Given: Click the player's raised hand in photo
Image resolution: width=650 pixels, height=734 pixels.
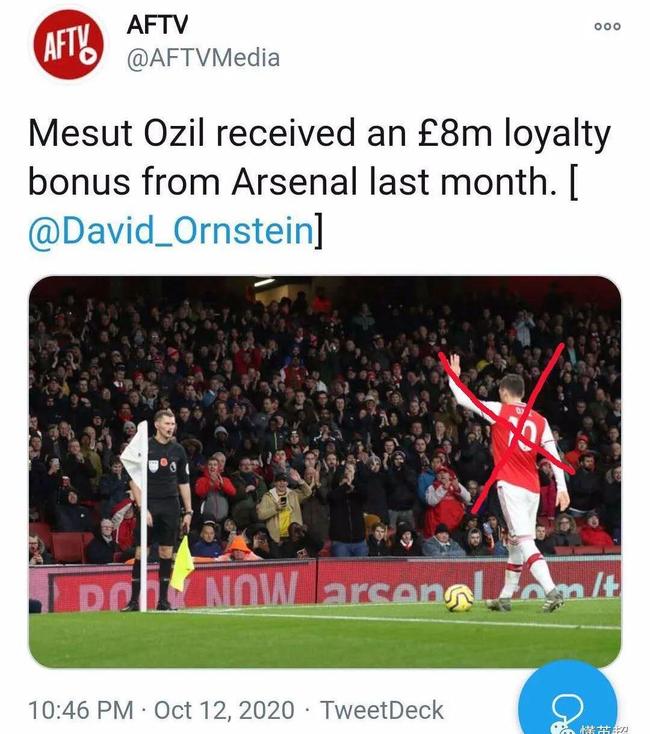Looking at the screenshot, I should [452, 364].
